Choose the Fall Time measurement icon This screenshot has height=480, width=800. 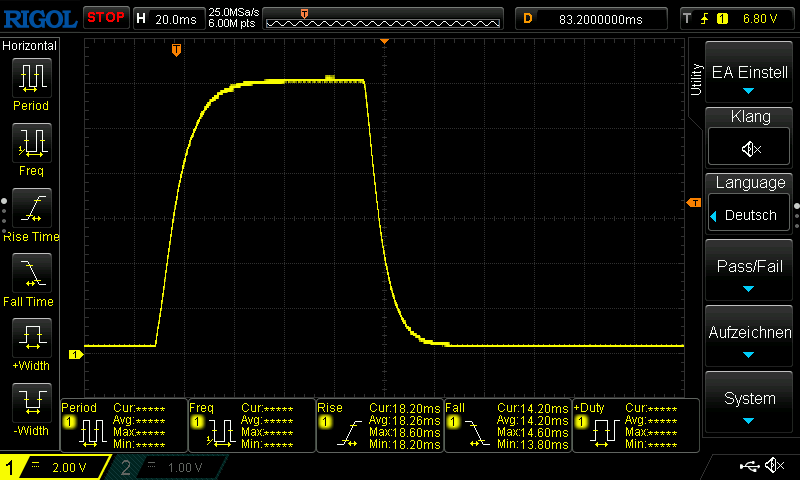click(x=31, y=274)
